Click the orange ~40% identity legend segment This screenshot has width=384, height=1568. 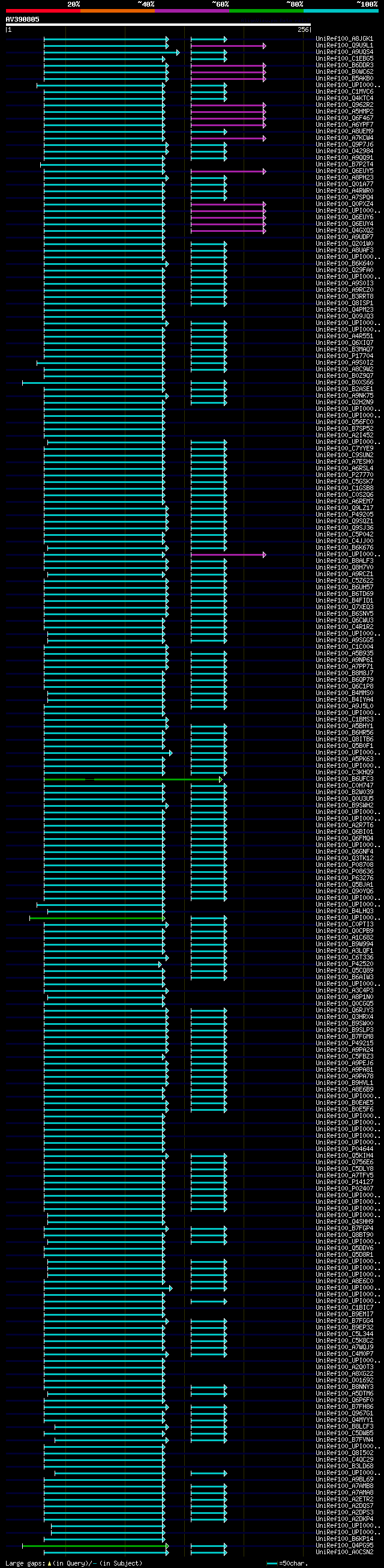117,11
